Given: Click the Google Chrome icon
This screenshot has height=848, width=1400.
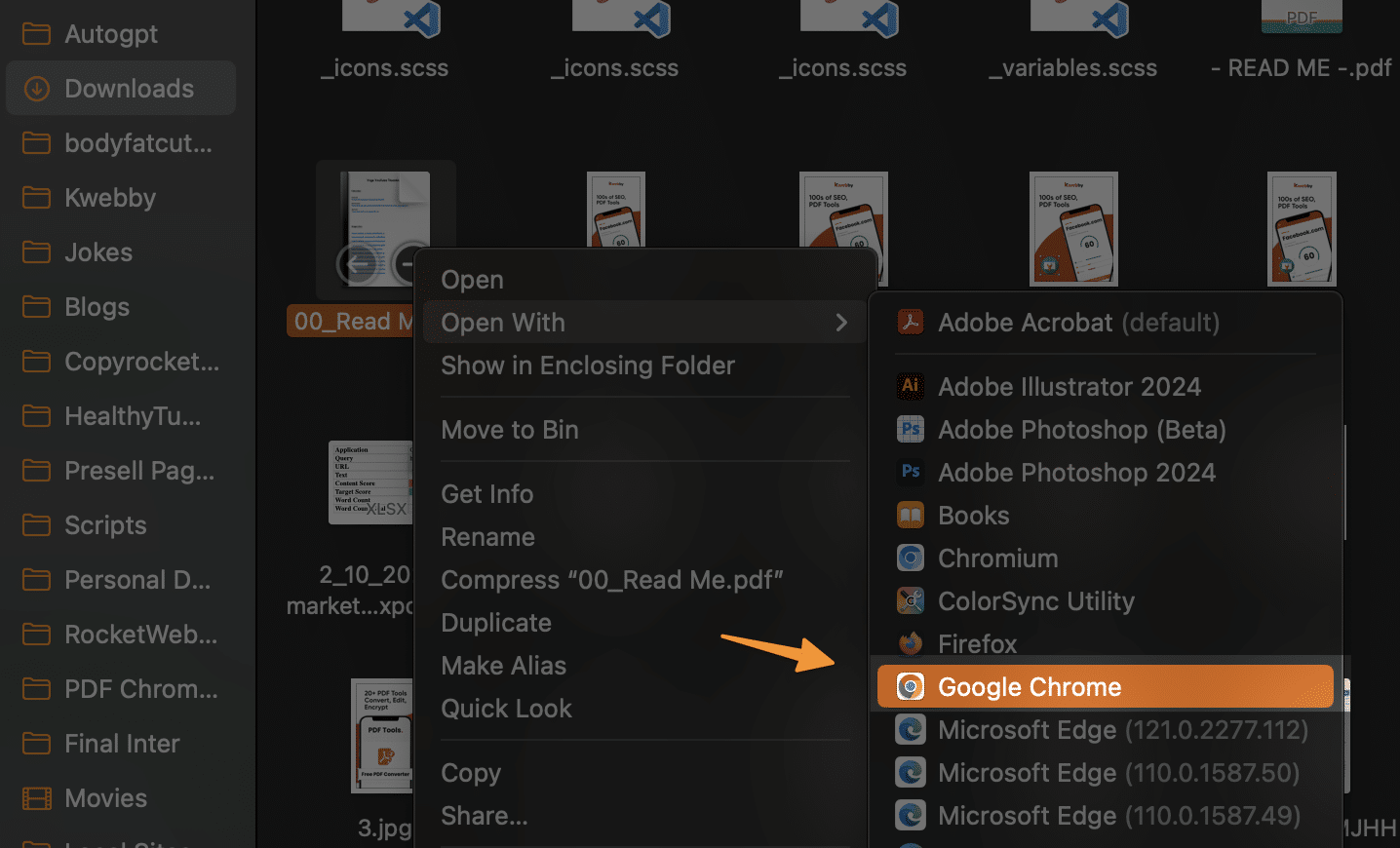Looking at the screenshot, I should pyautogui.click(x=910, y=686).
